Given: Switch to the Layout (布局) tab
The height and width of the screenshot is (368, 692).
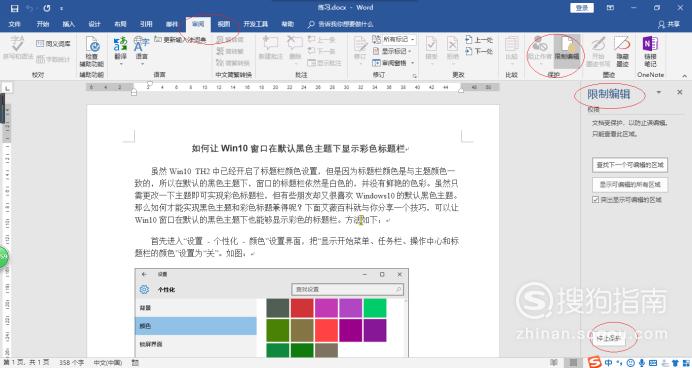Looking at the screenshot, I should pos(120,24).
